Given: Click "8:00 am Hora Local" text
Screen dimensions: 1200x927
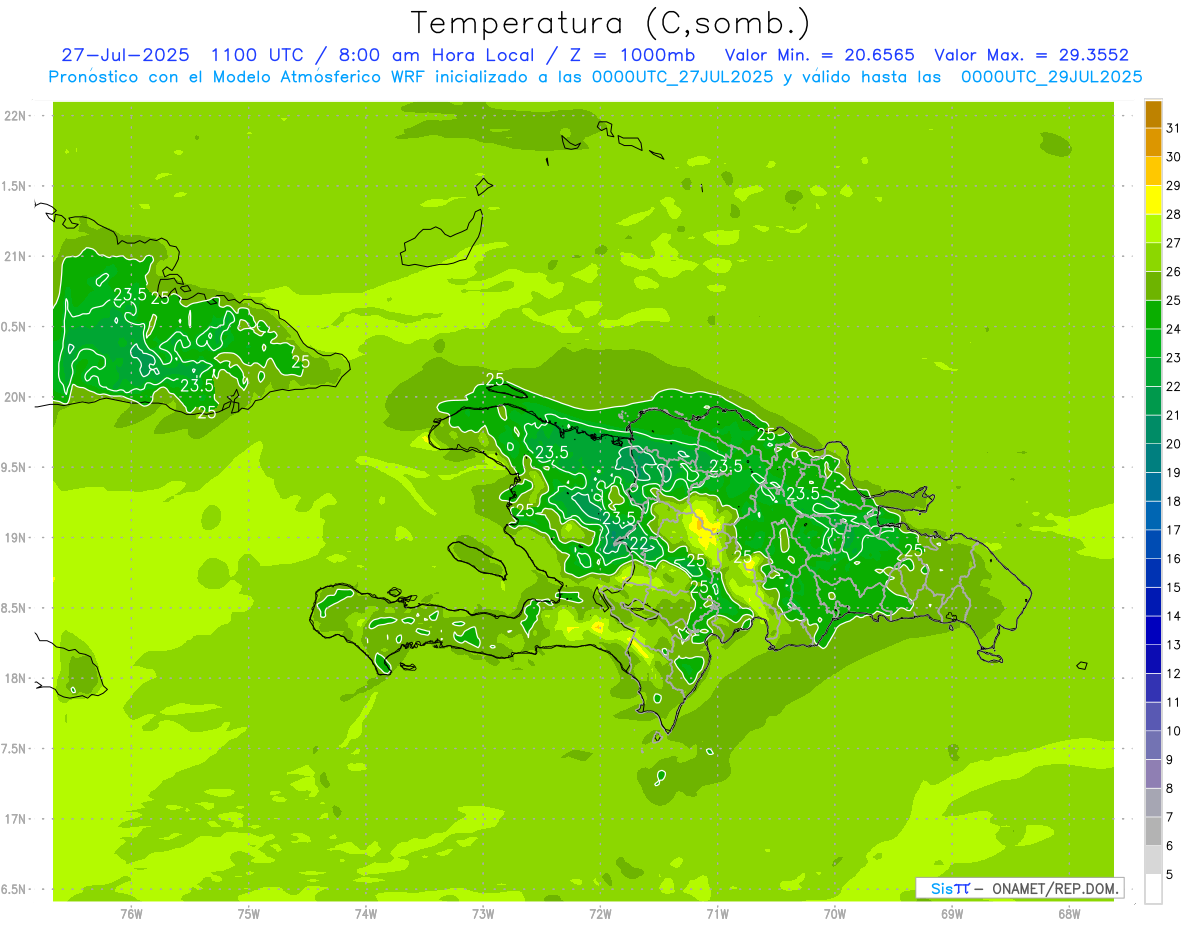Looking at the screenshot, I should pos(438,55).
